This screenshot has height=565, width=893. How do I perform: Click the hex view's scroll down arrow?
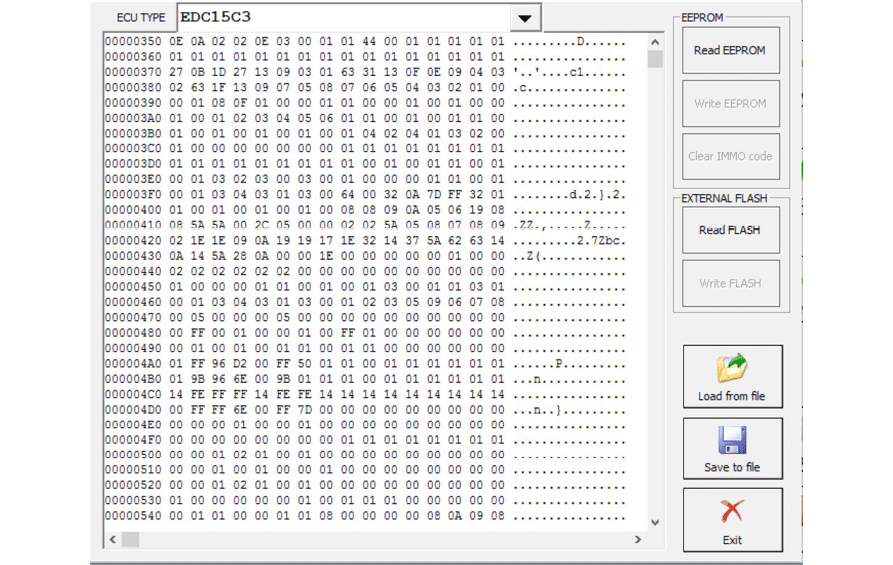tap(655, 521)
